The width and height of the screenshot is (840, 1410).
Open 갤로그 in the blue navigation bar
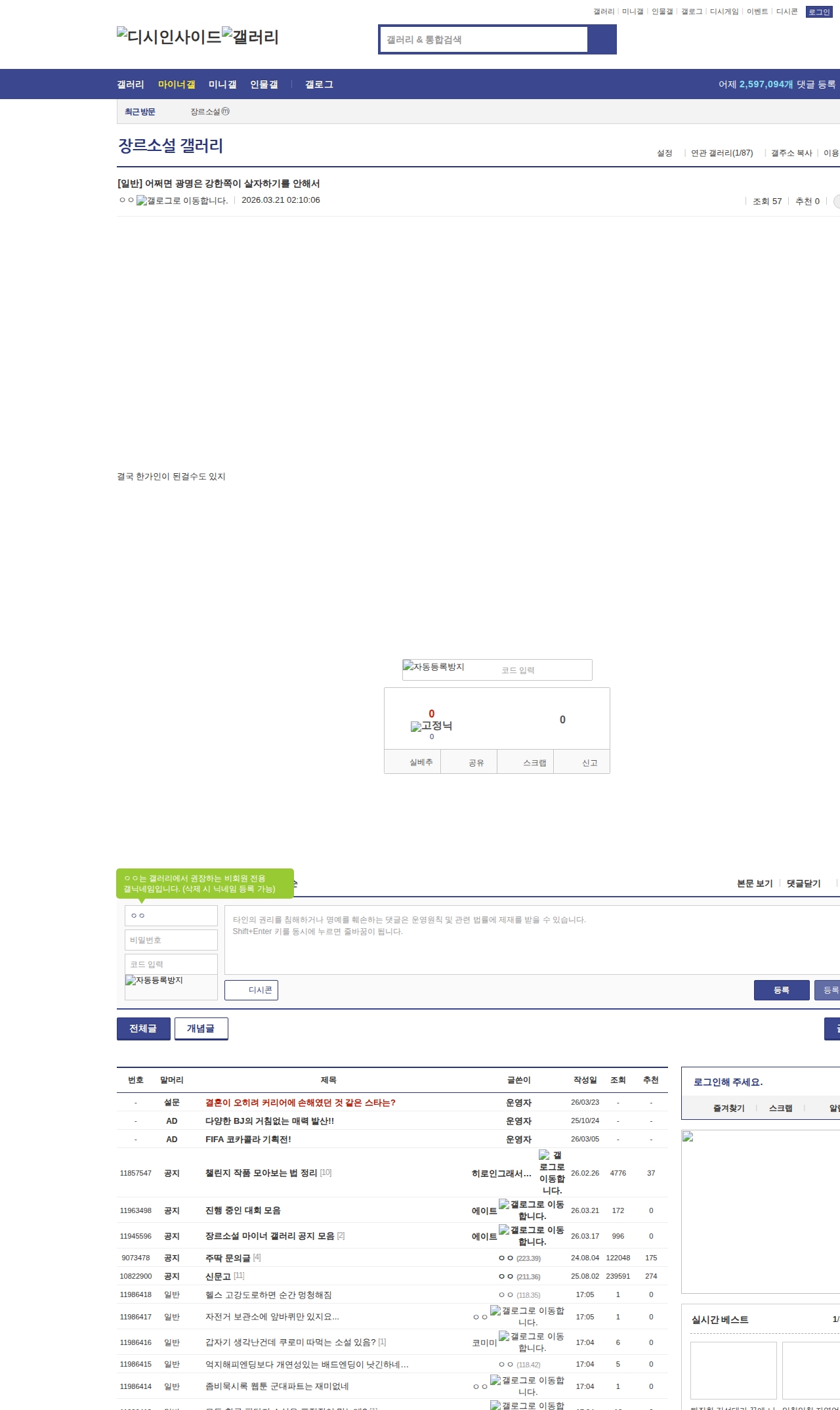(319, 84)
